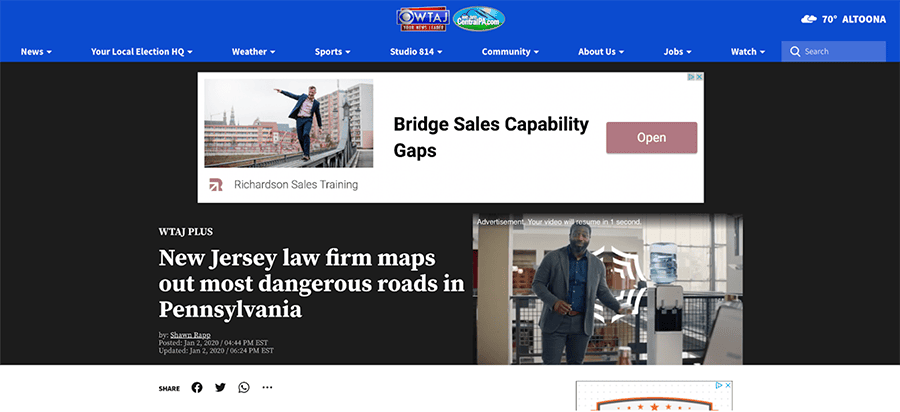
Task: Open author Shawn Rapp's page
Action: coord(190,335)
